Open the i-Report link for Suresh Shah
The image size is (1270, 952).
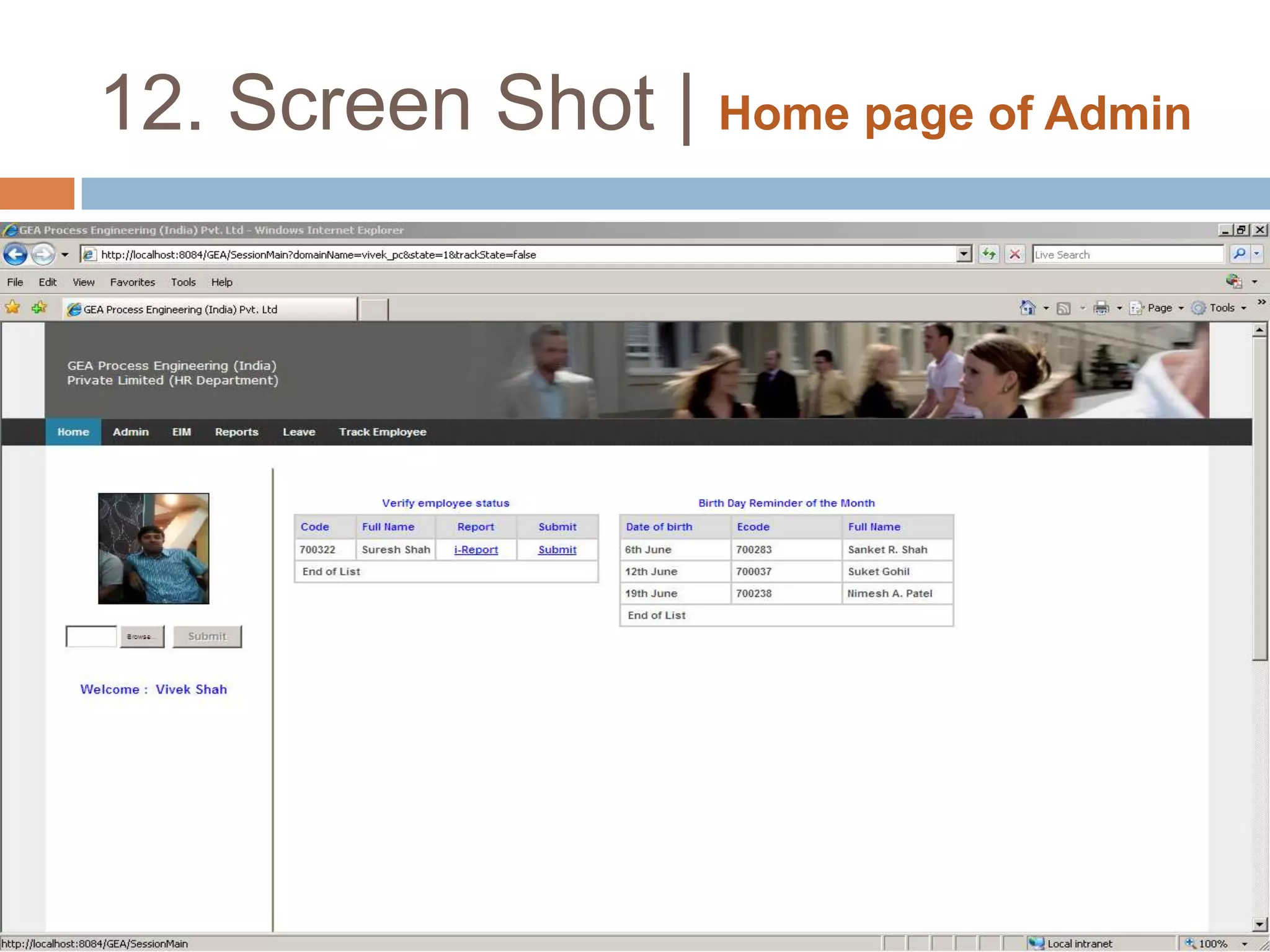[x=476, y=550]
